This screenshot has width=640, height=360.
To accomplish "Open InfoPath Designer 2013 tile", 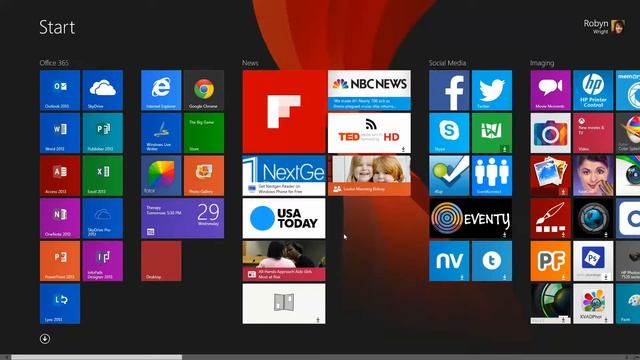I will tap(102, 261).
